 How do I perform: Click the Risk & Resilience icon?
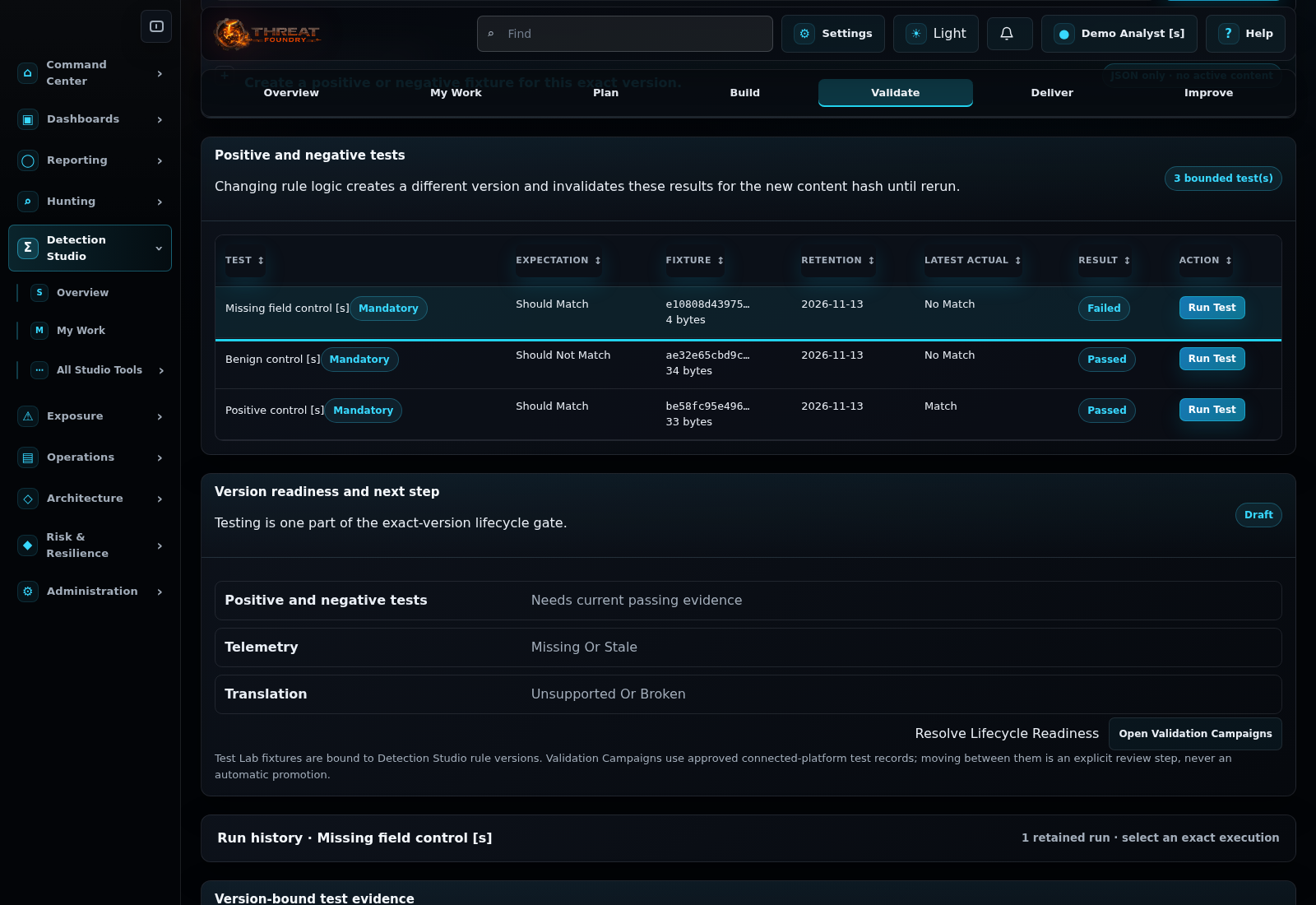28,545
